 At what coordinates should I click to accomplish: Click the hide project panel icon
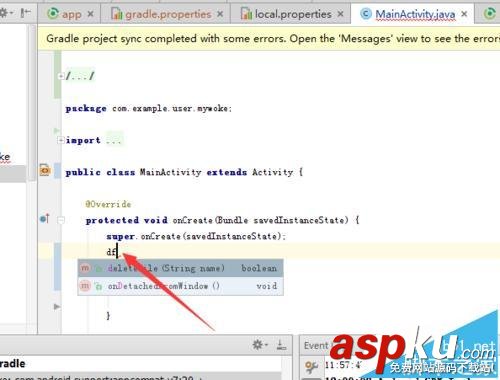click(x=25, y=13)
